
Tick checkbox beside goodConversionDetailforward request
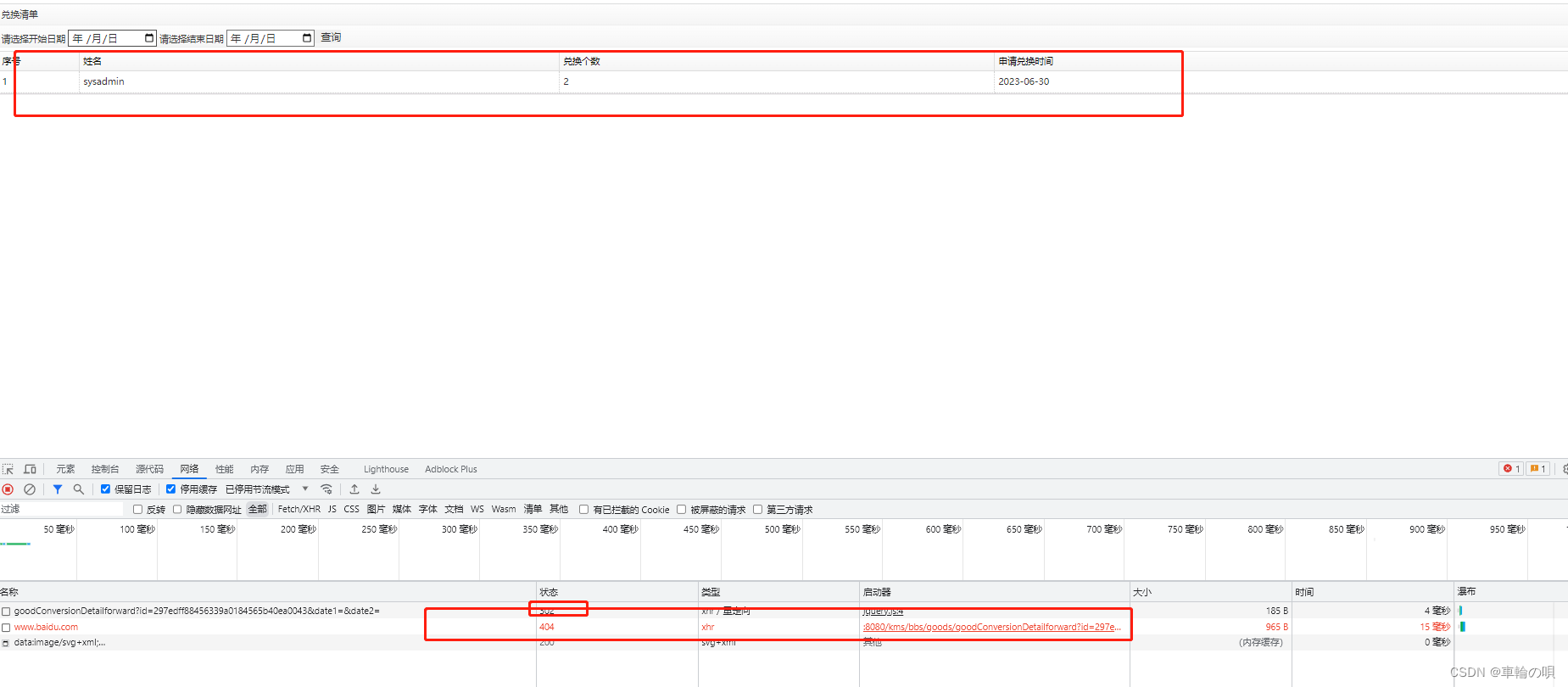tap(6, 612)
